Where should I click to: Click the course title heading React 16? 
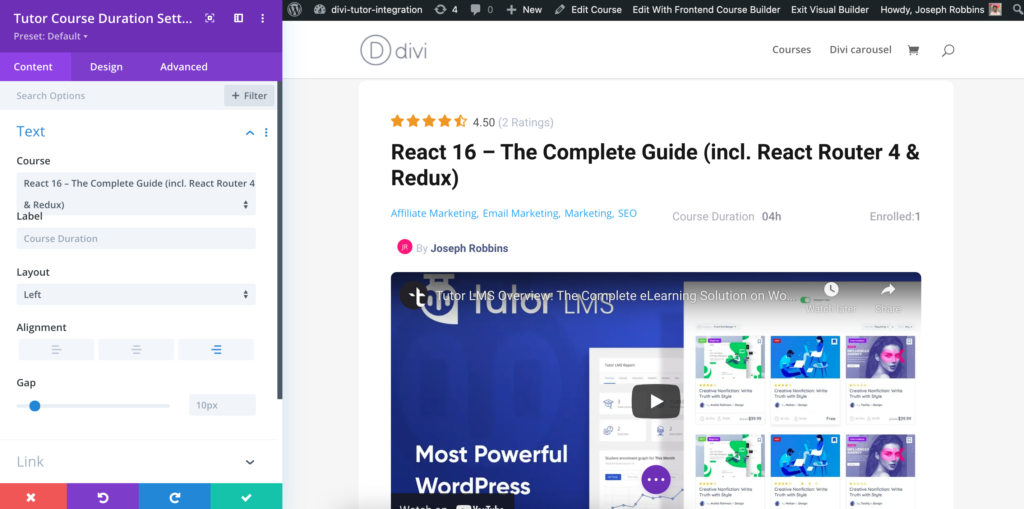tap(655, 164)
